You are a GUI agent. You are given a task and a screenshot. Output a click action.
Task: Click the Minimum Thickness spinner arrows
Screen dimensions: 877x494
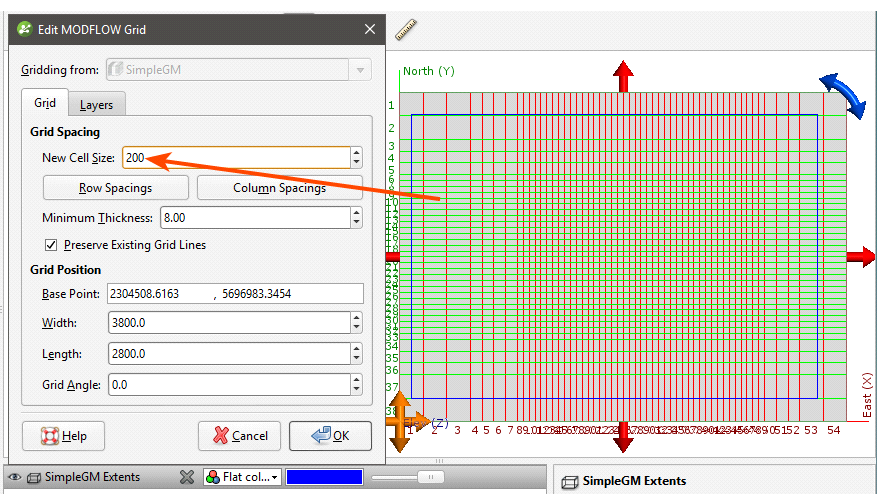356,217
